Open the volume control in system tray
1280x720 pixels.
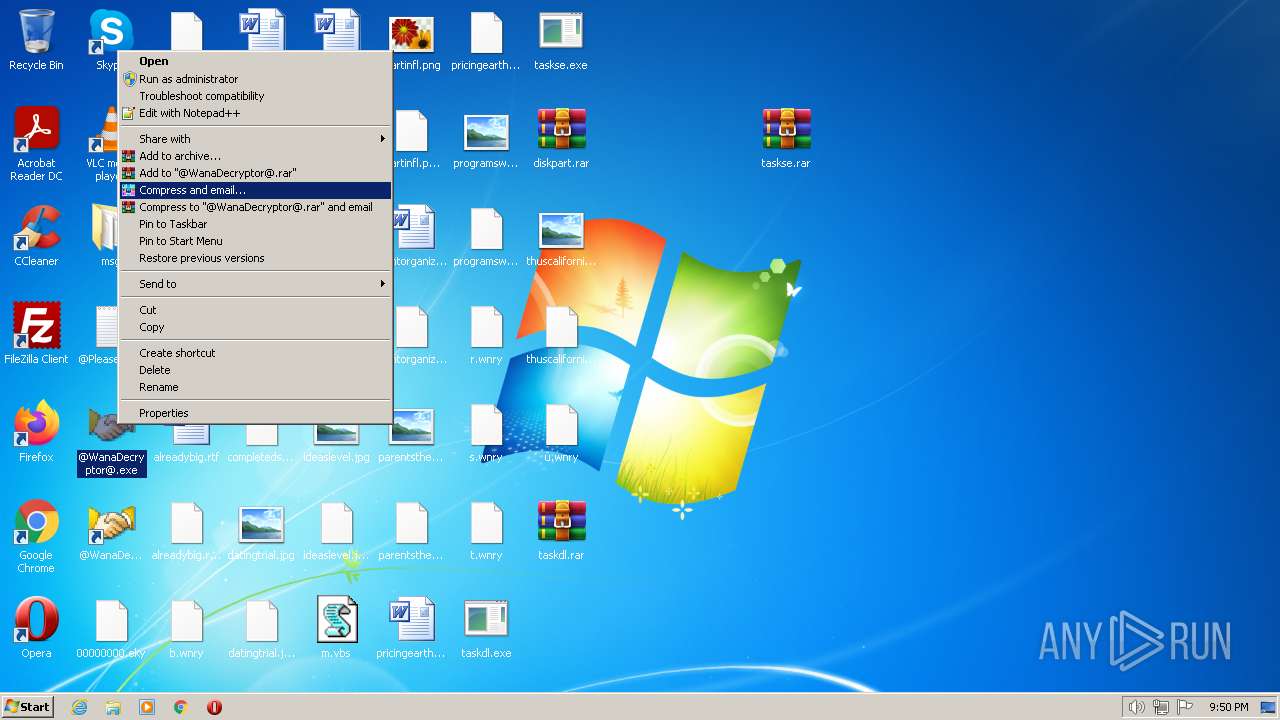[1137, 707]
